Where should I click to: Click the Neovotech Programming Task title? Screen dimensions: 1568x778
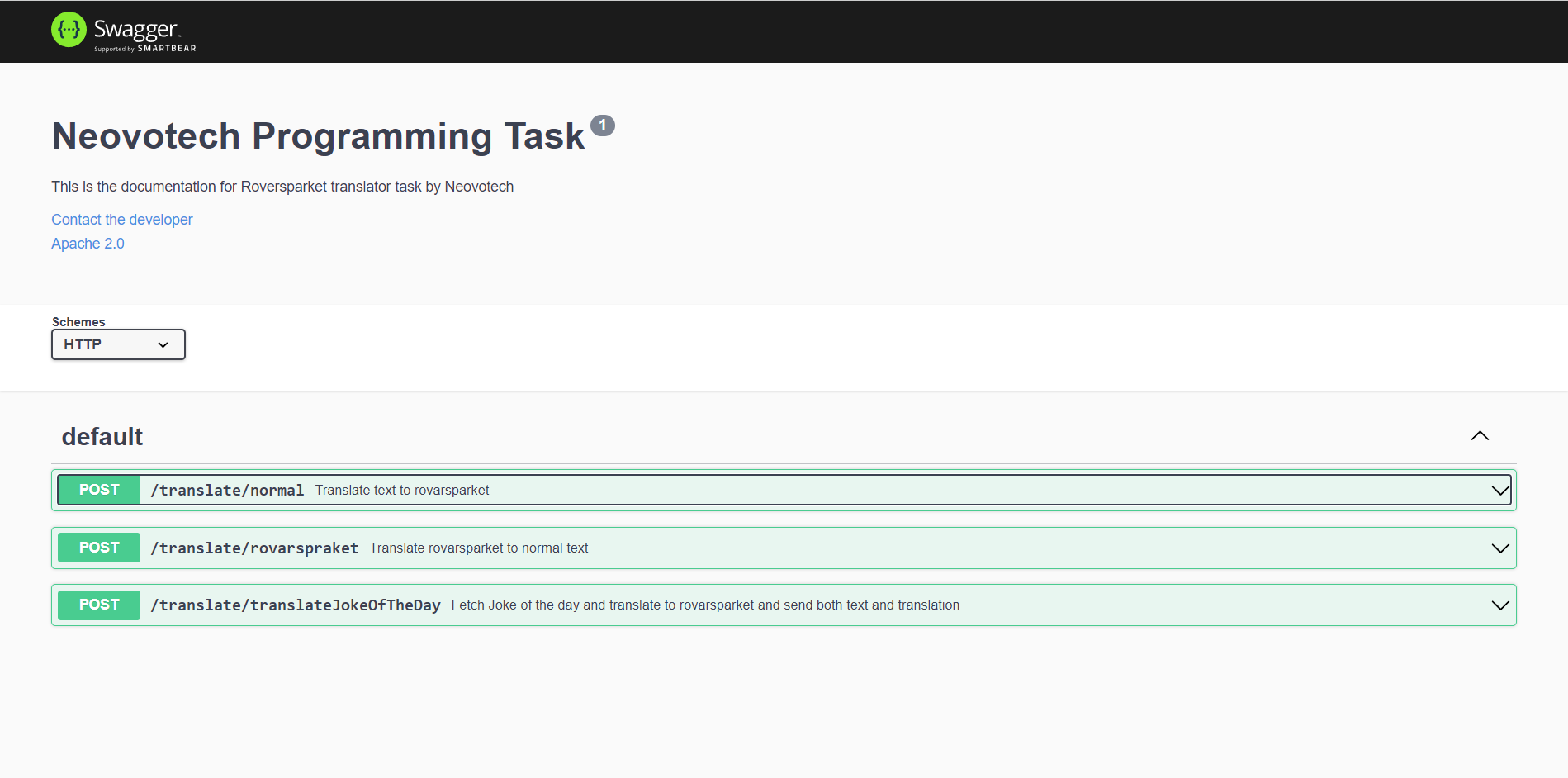click(319, 136)
